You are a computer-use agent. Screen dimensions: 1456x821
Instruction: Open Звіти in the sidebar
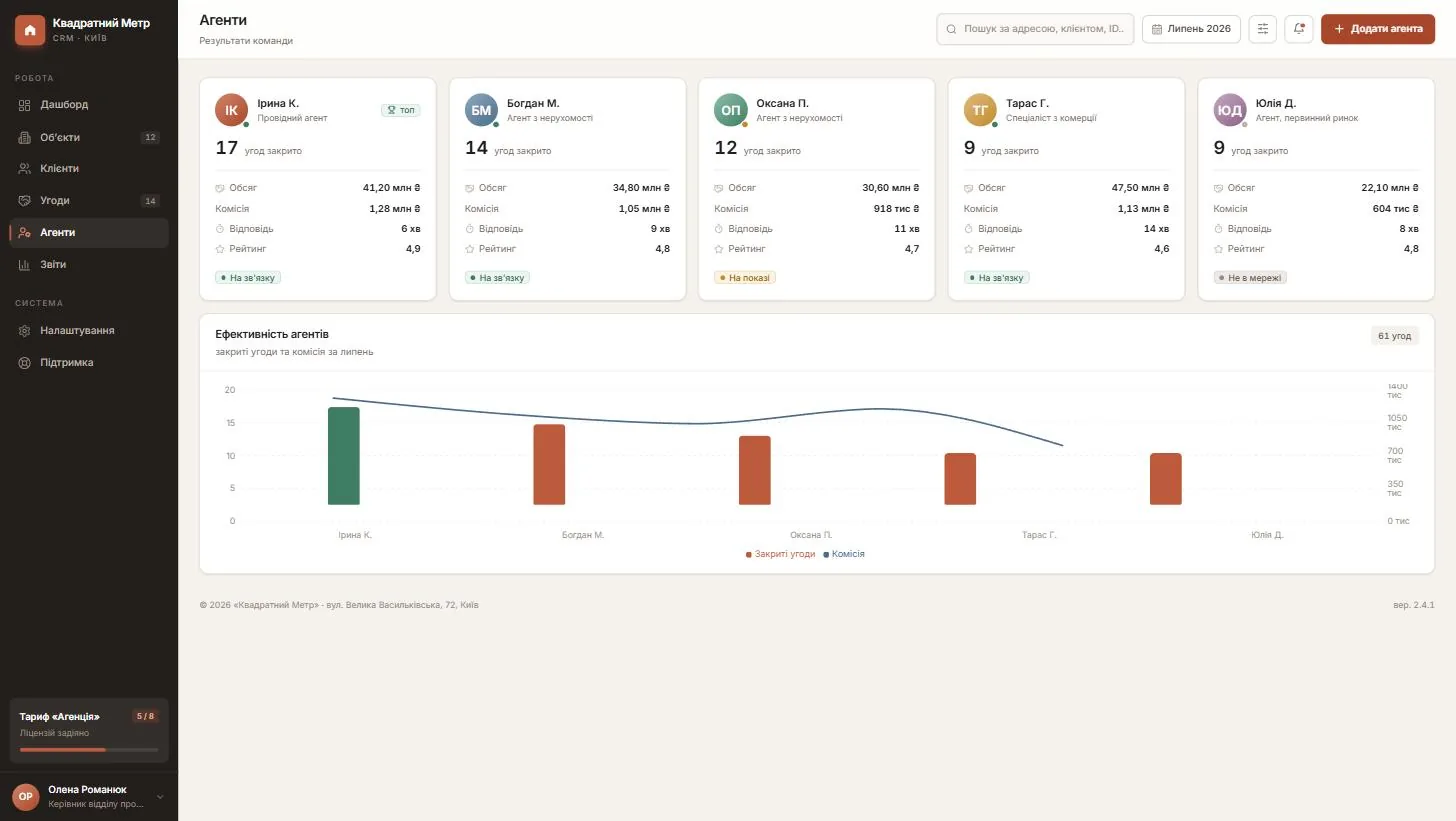(89, 265)
